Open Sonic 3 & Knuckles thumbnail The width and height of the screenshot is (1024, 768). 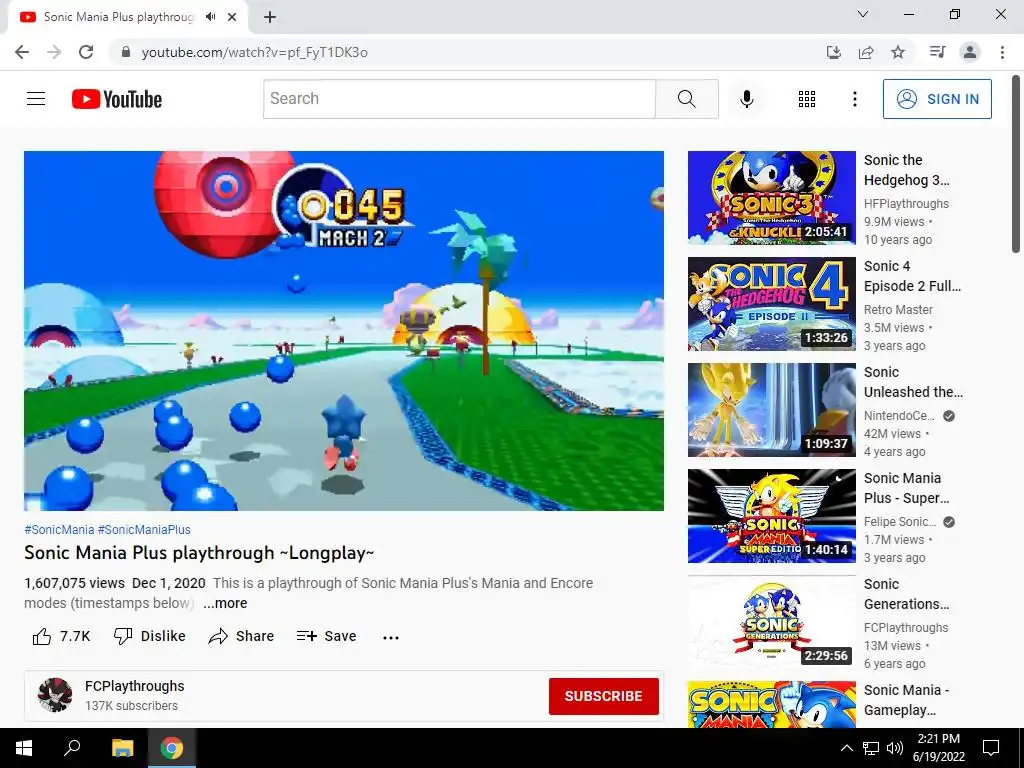point(771,197)
